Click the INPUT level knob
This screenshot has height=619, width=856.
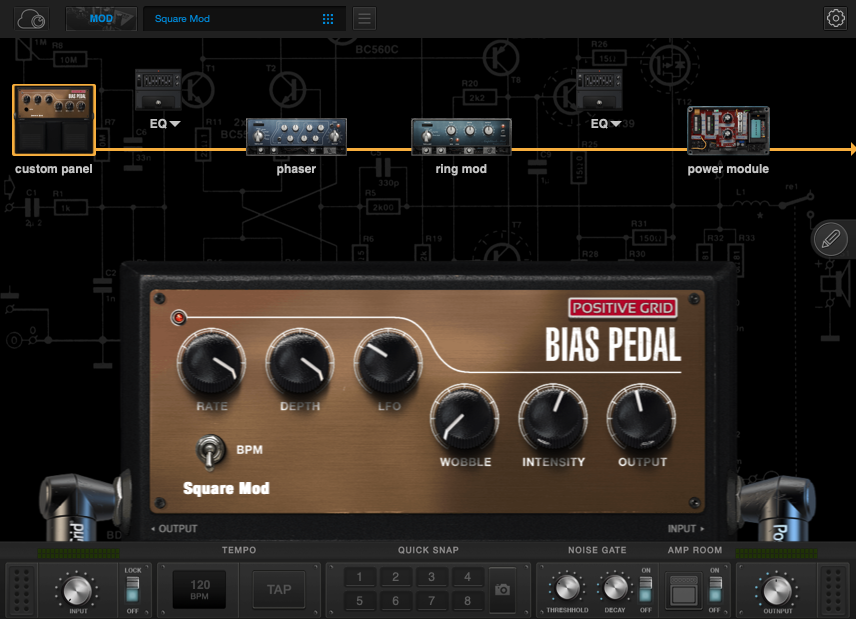click(x=78, y=591)
